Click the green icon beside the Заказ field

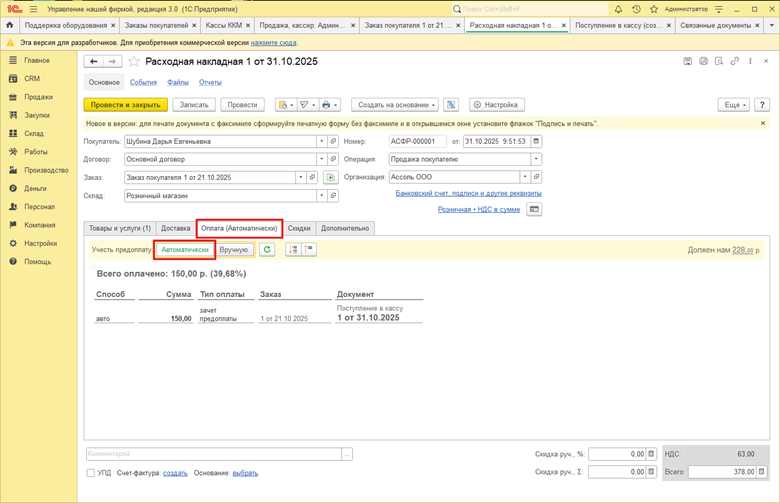[x=331, y=177]
